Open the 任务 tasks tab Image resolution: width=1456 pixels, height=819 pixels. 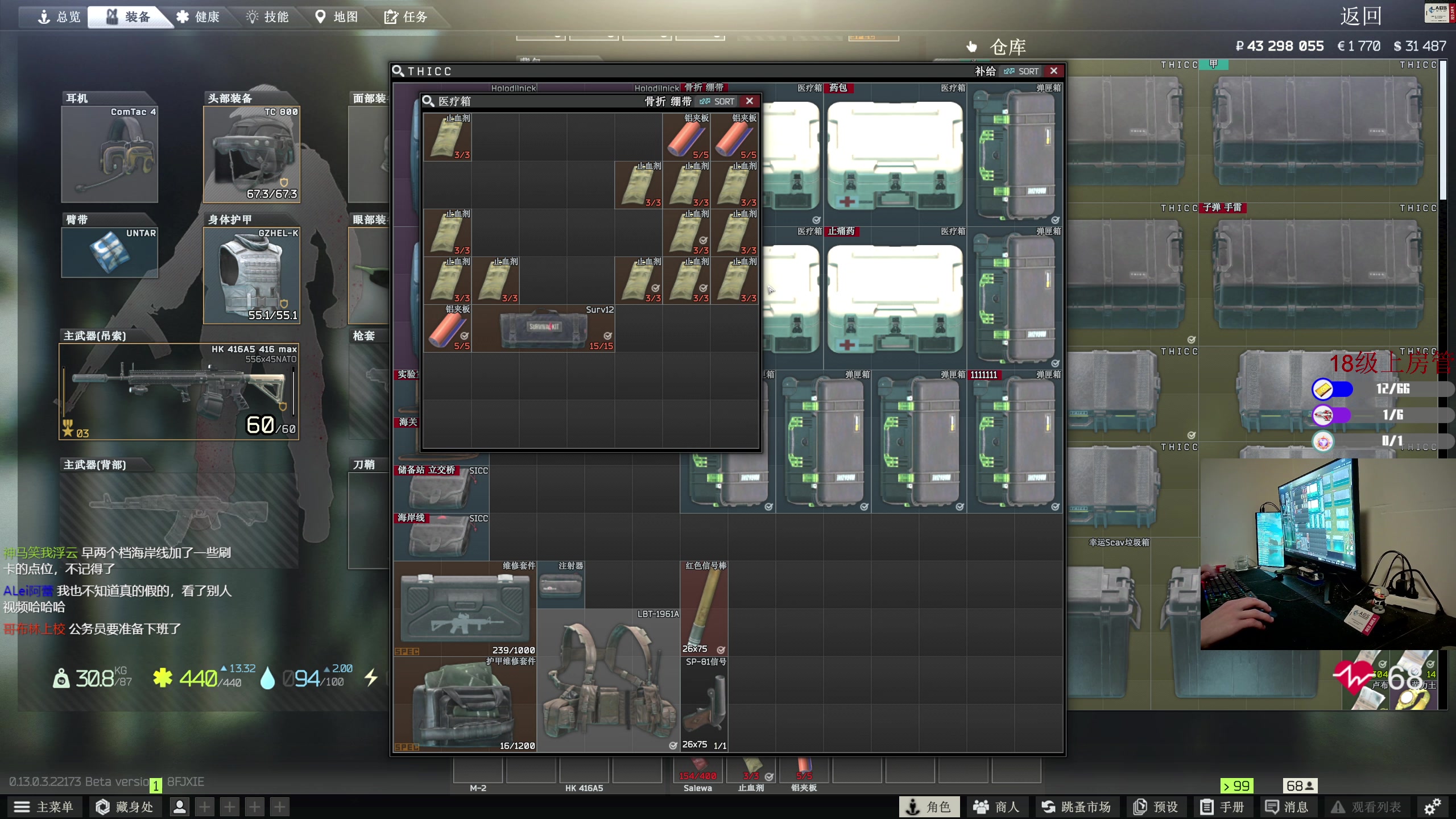(x=406, y=16)
